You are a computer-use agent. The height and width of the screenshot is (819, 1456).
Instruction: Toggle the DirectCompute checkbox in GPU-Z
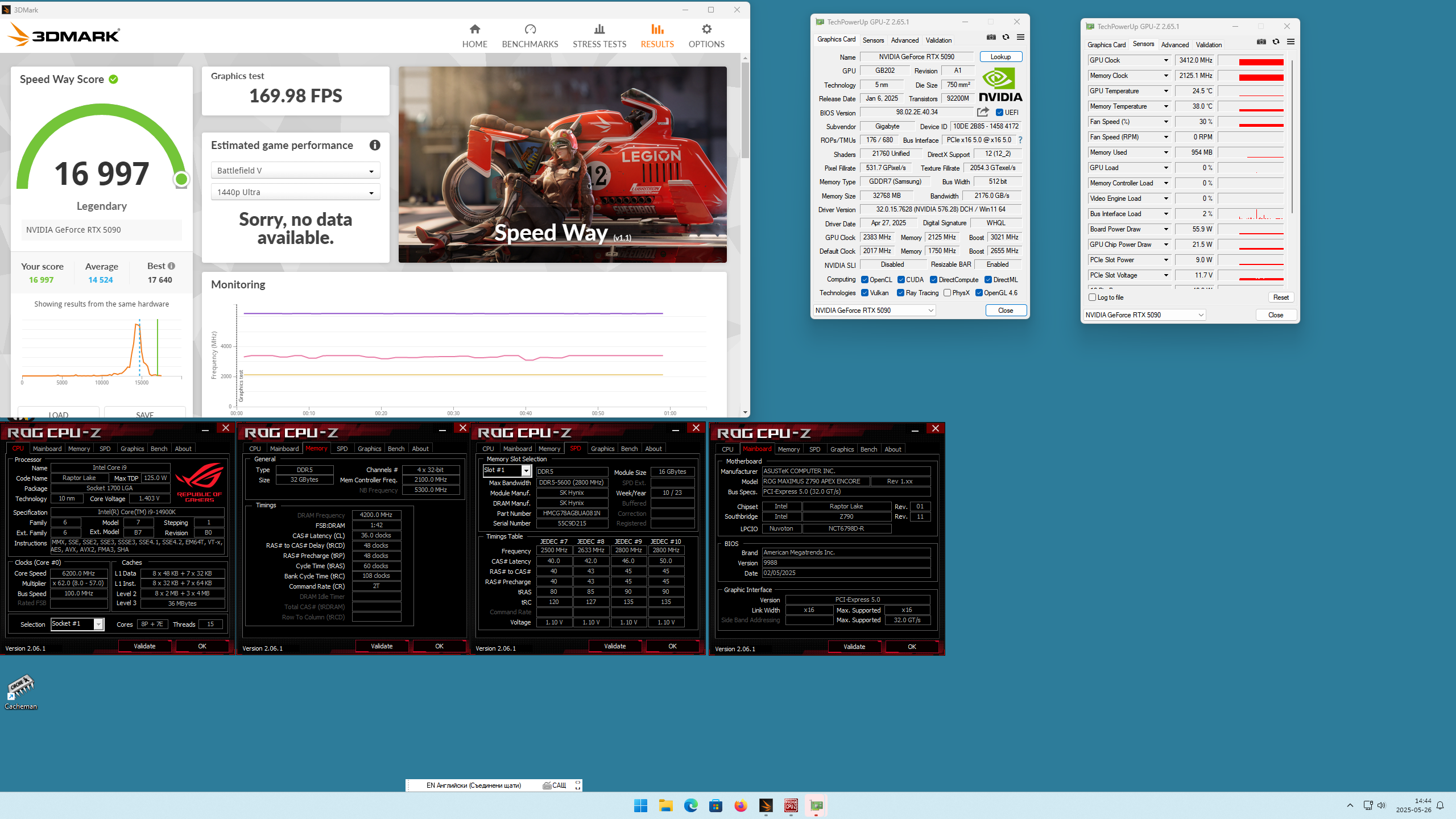coord(933,280)
